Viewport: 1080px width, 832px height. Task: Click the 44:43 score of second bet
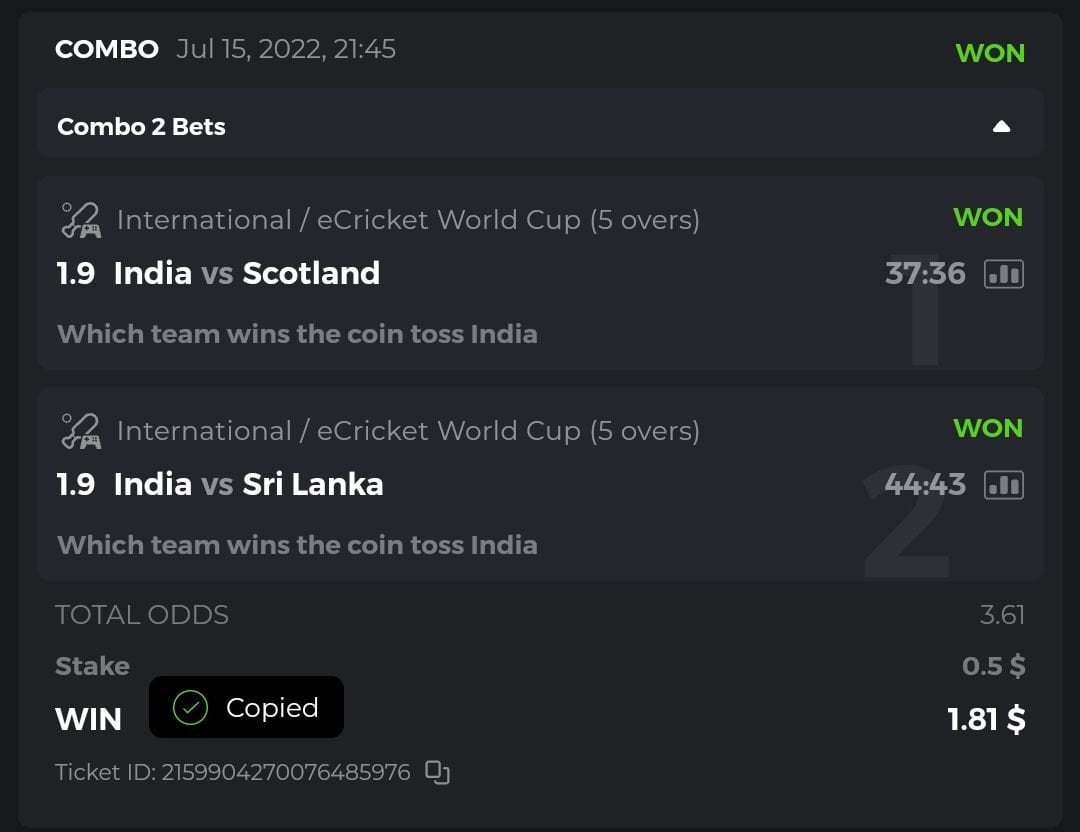coord(925,484)
